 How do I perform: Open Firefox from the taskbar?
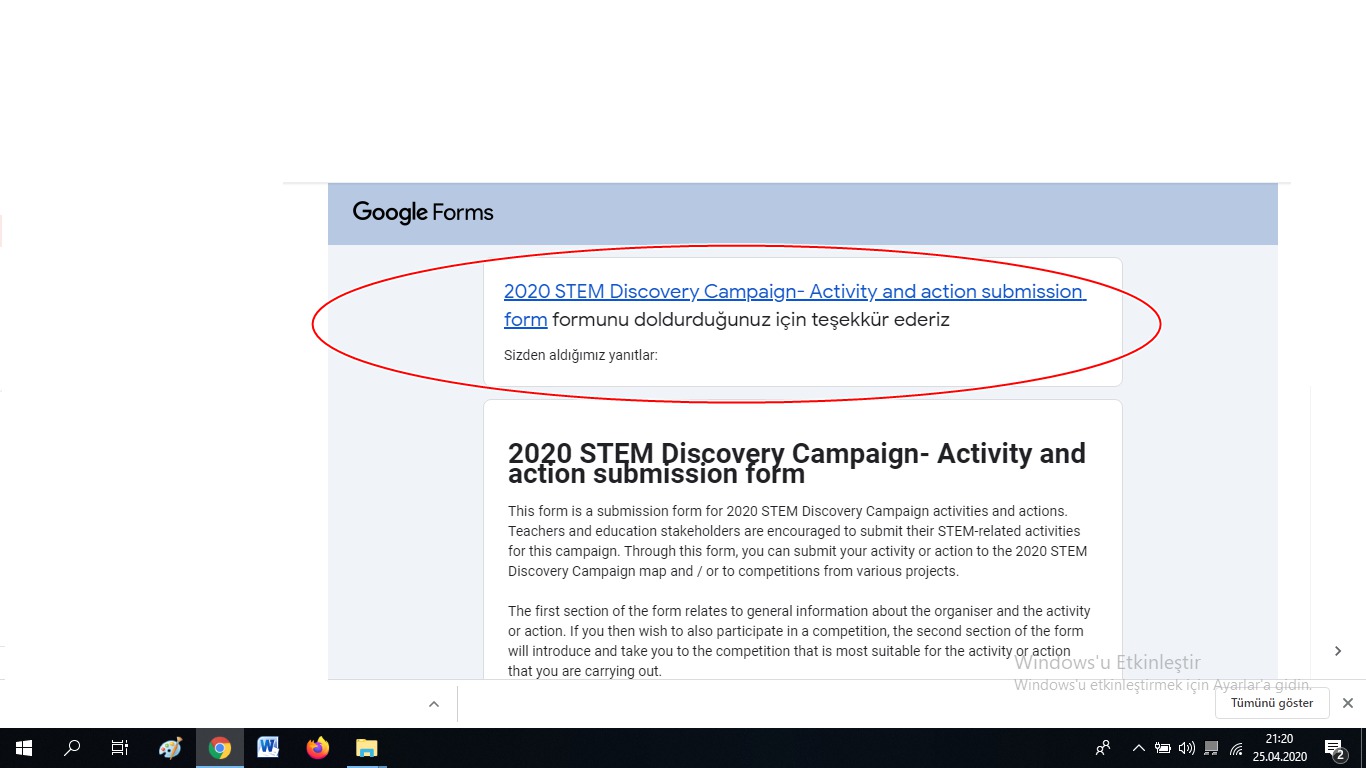317,748
